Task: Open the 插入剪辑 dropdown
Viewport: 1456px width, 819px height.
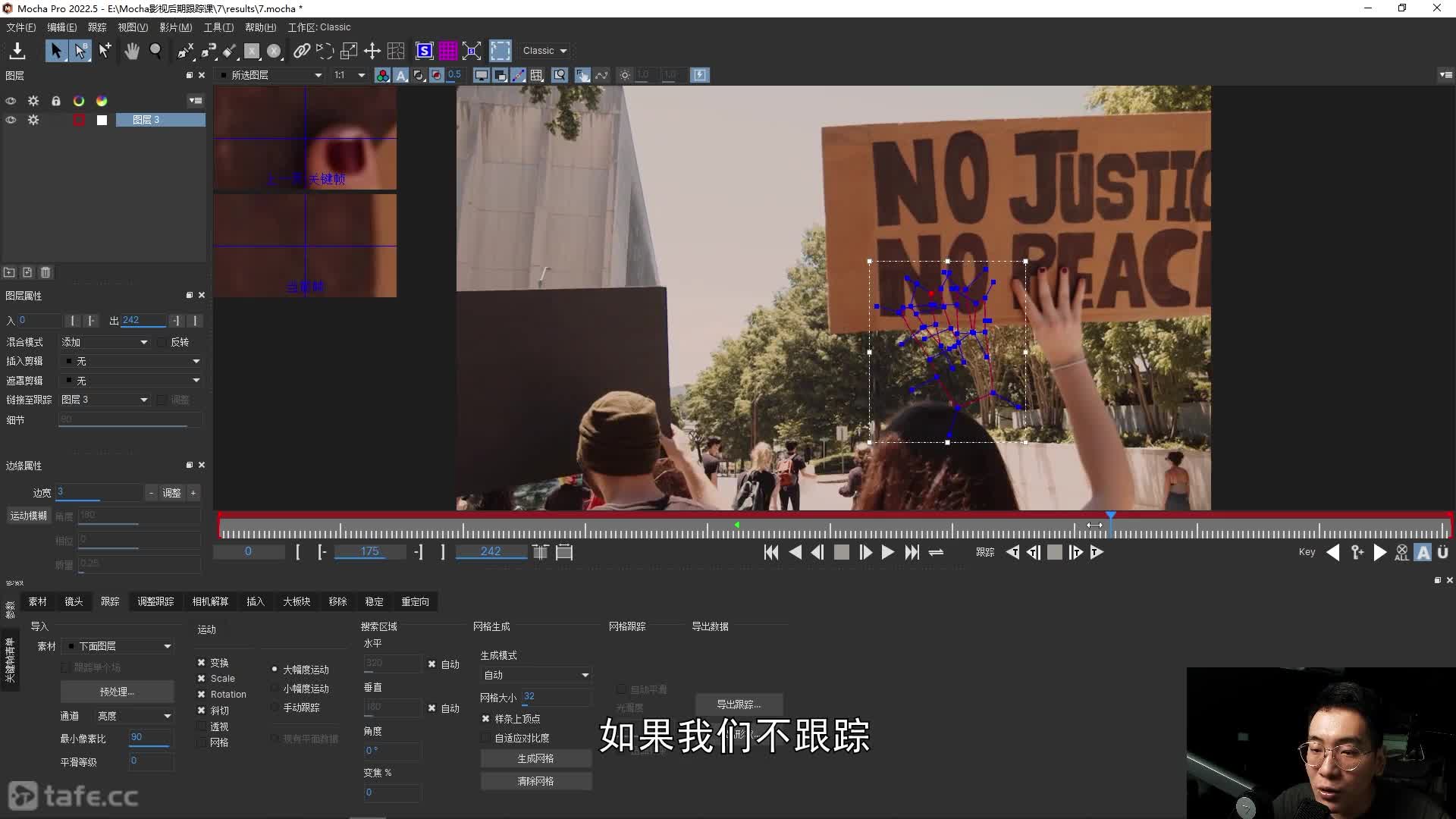Action: (x=132, y=362)
